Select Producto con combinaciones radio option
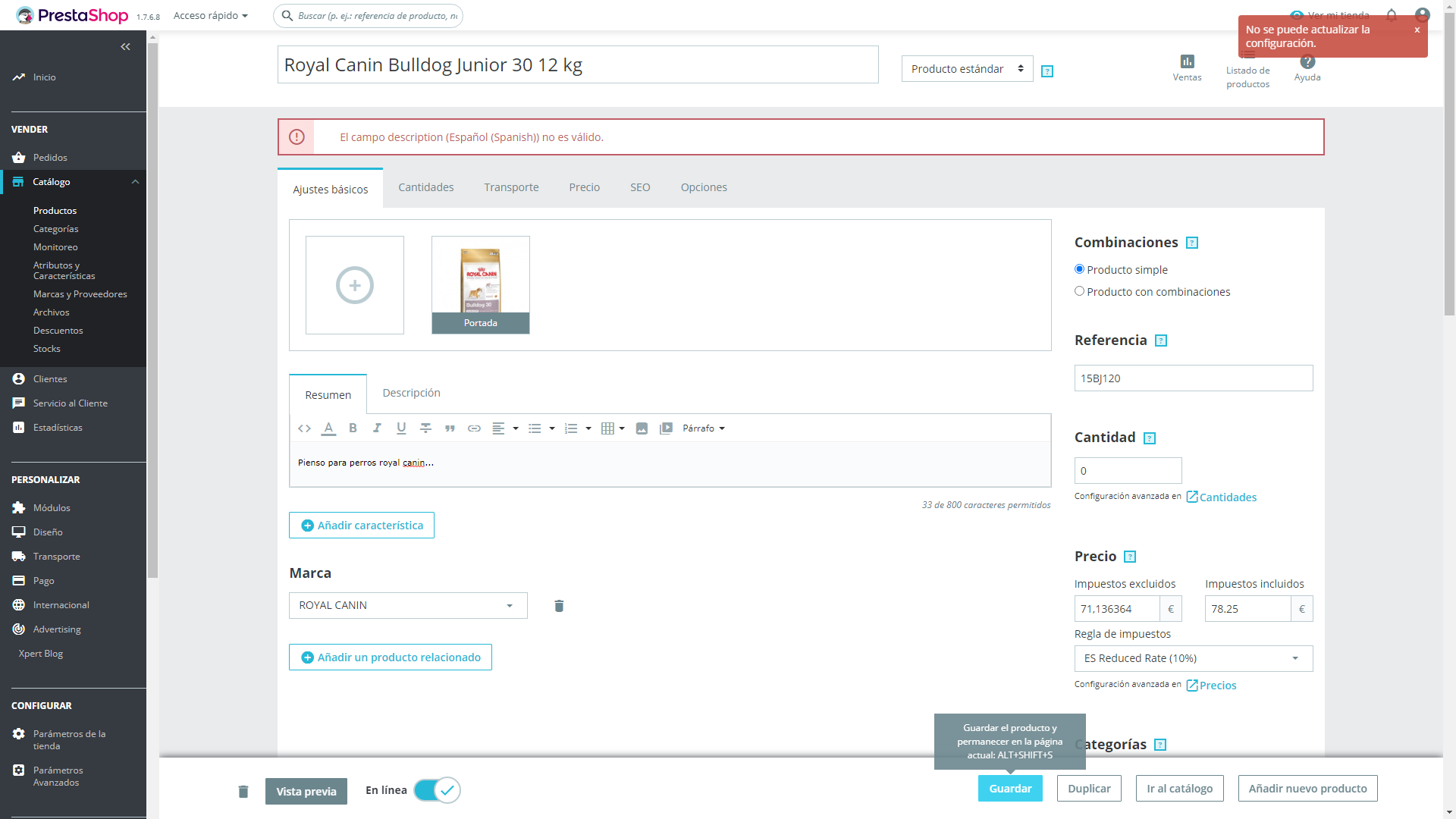This screenshot has height=819, width=1456. pyautogui.click(x=1079, y=291)
